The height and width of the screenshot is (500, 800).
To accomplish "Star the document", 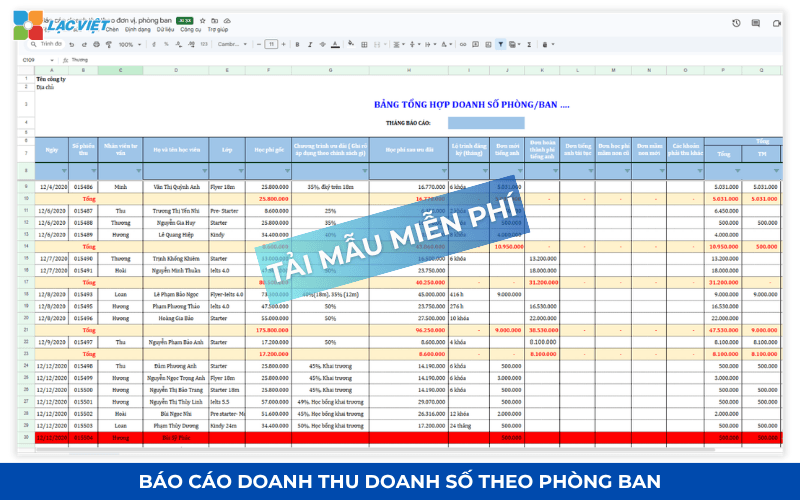I will (203, 21).
